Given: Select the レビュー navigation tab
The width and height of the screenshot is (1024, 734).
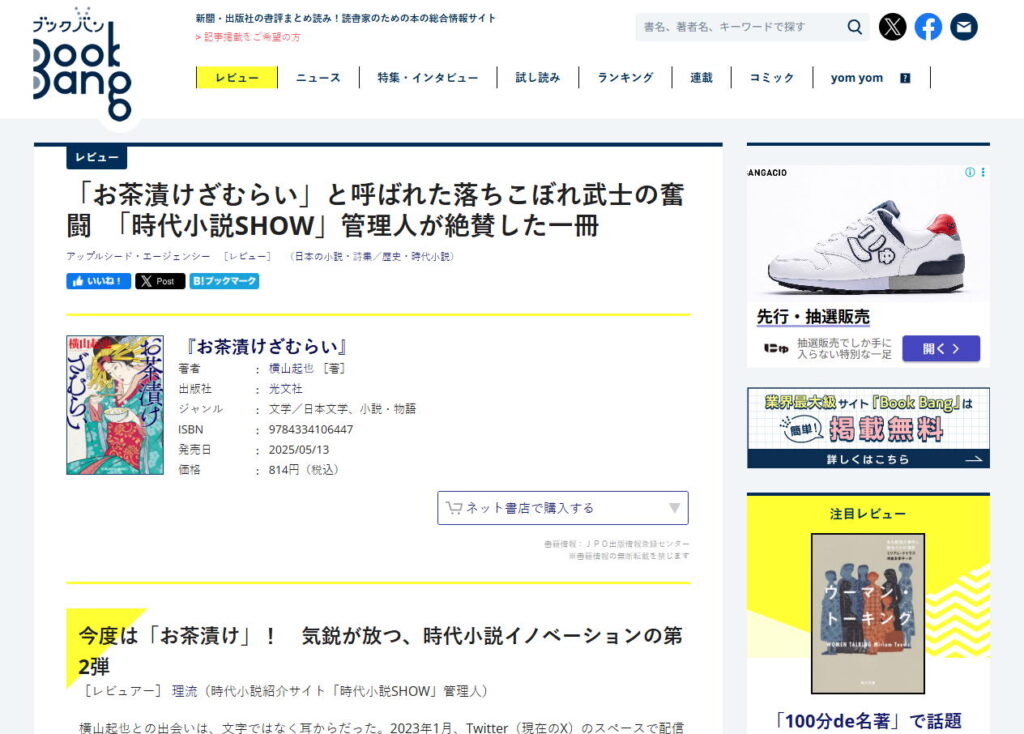Looking at the screenshot, I should 236,77.
